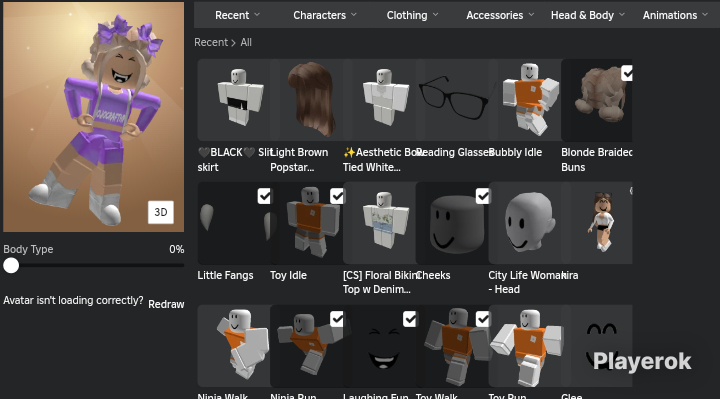The width and height of the screenshot is (720, 399).
Task: Toggle the Laughing Fun equipped checkbox
Action: 410,319
